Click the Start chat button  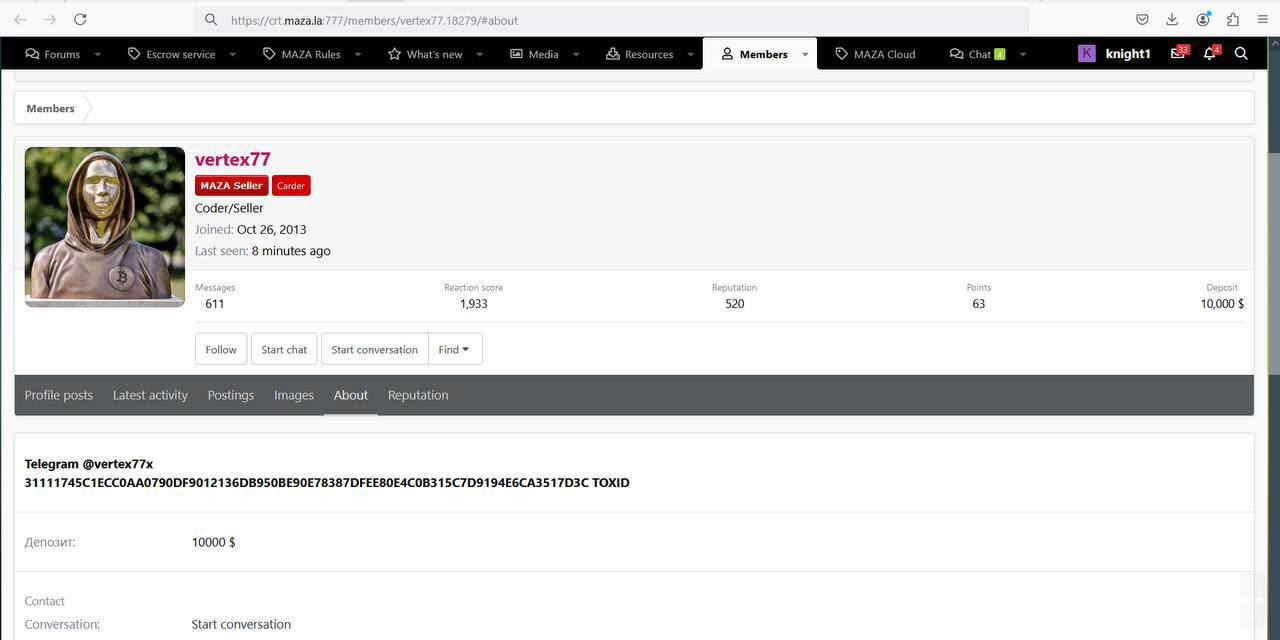(x=284, y=349)
